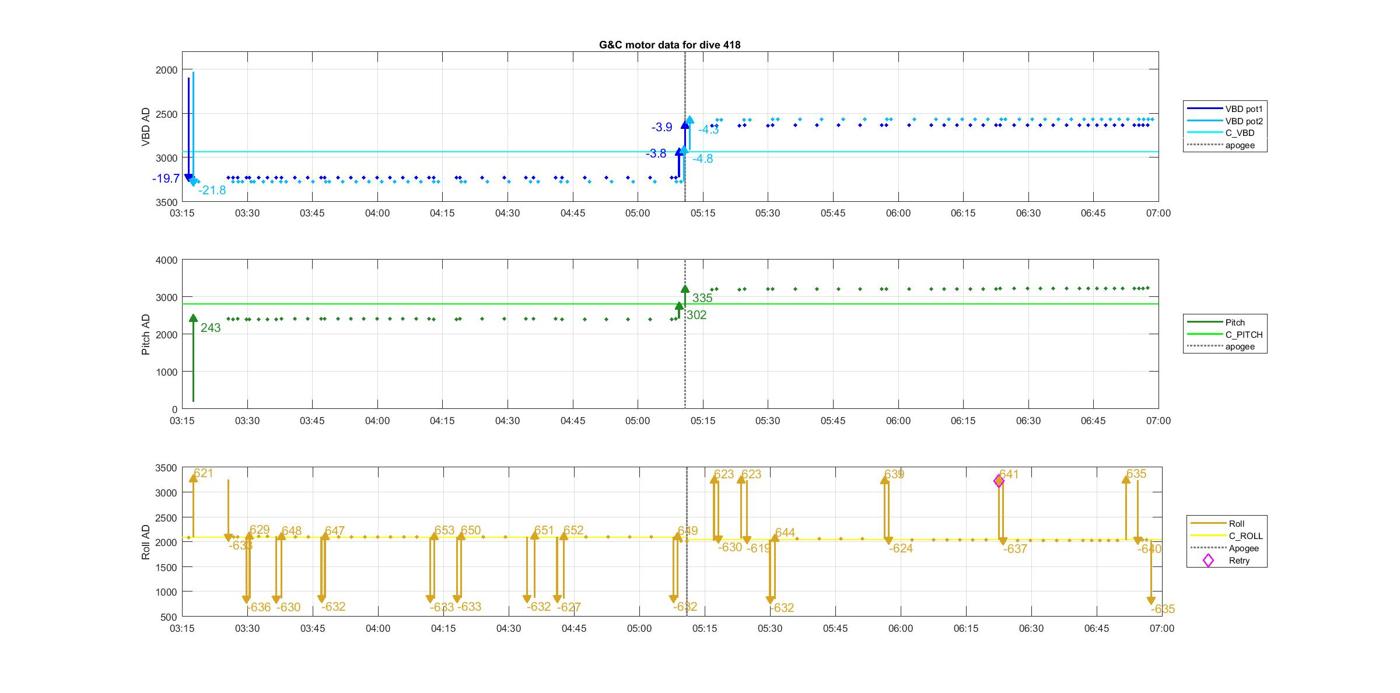The height and width of the screenshot is (693, 1400).
Task: Click the 302 pitch move label
Action: point(696,315)
